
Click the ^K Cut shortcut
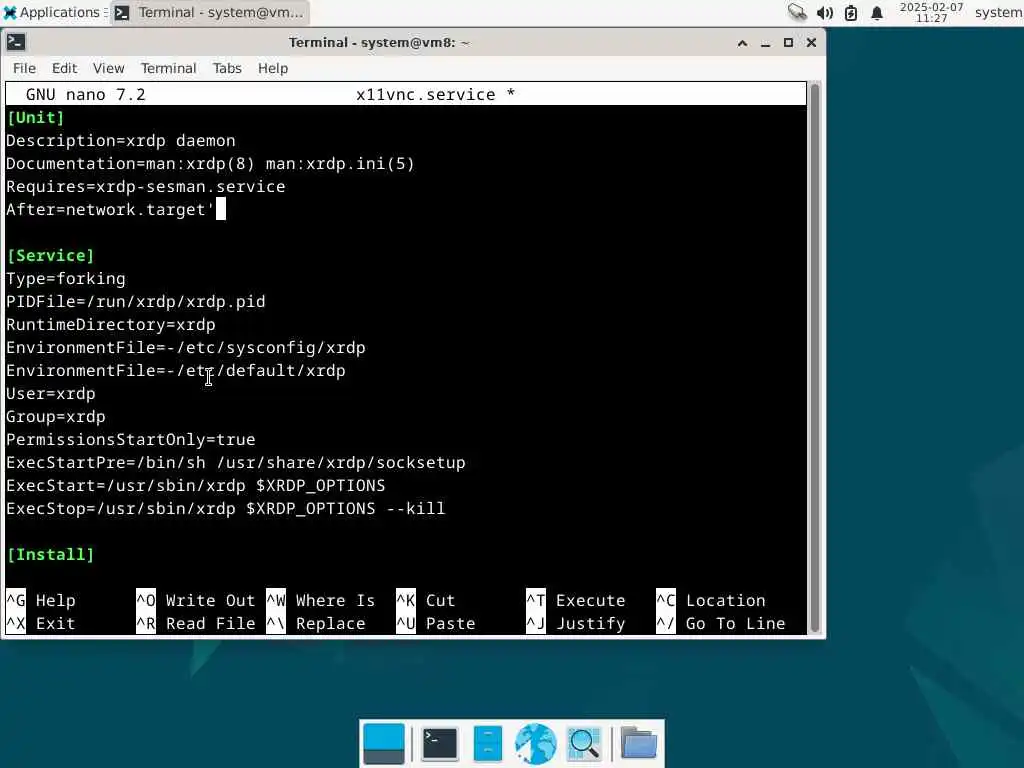tap(425, 600)
